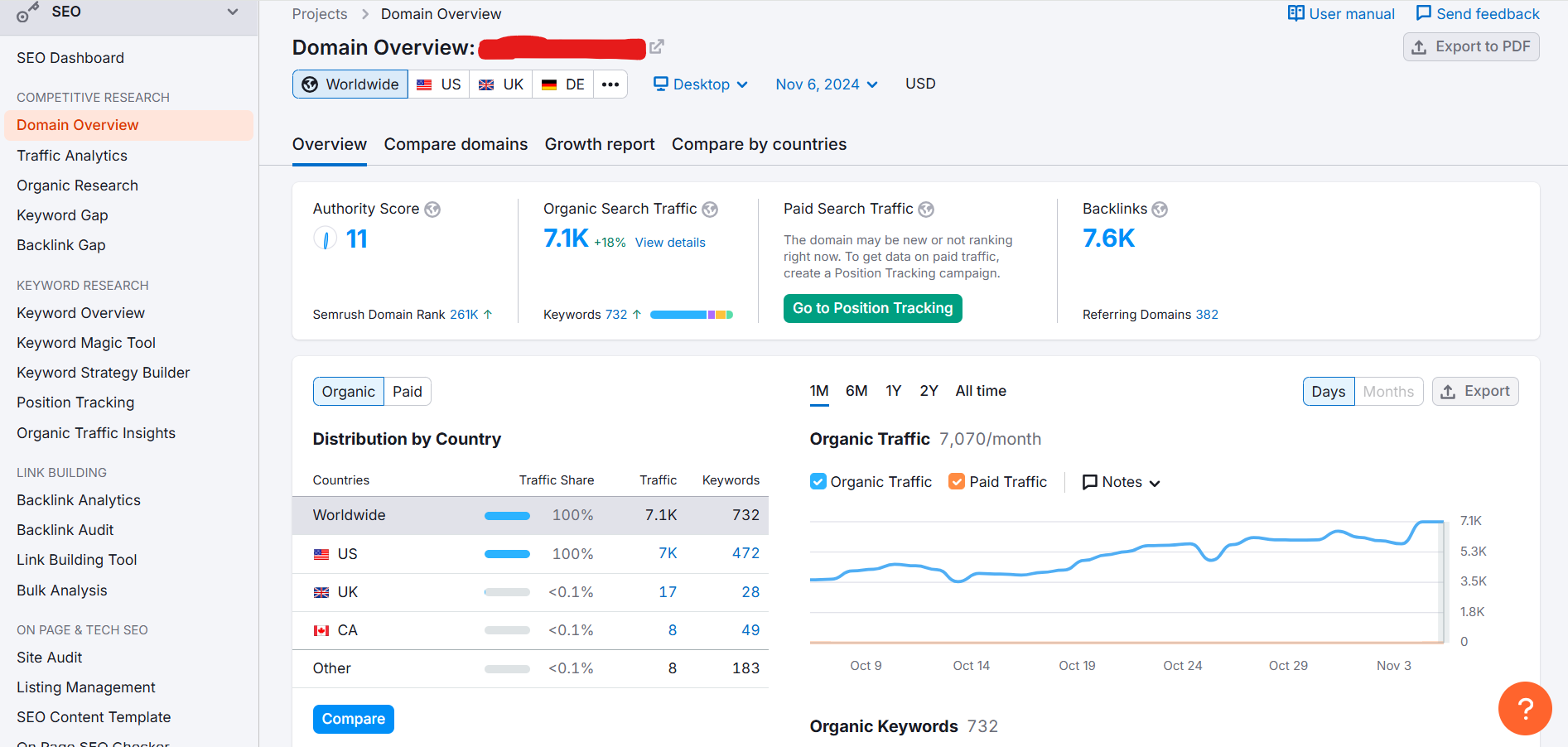Switch the chart view to Paid toggle
The image size is (1568, 747).
point(407,392)
